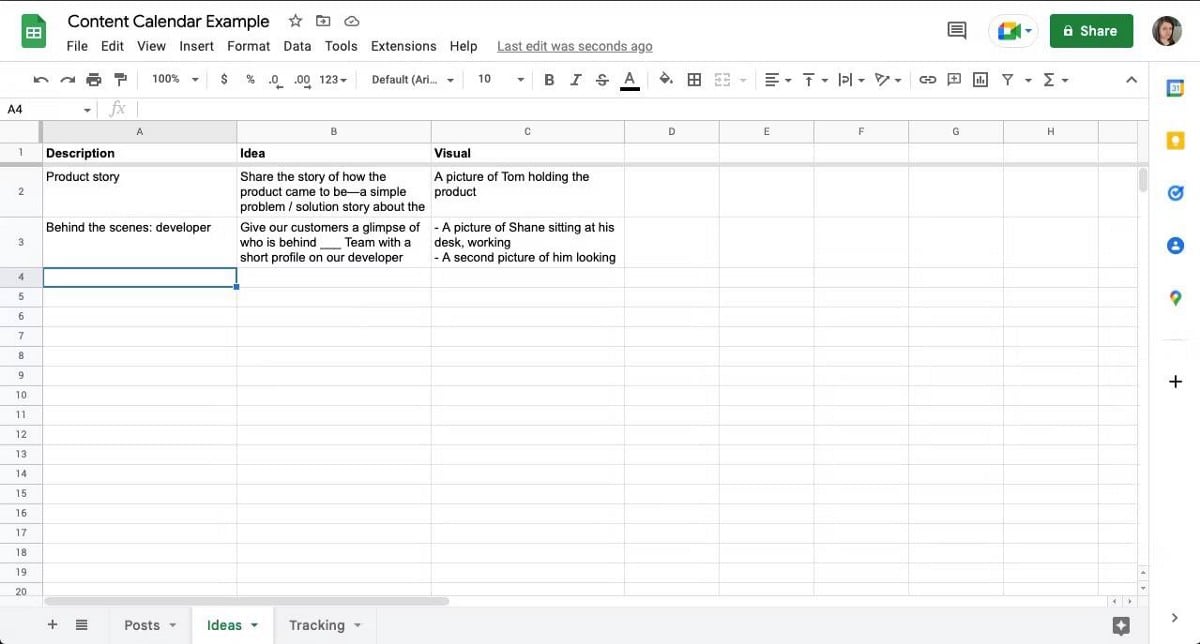Open the Last edit was seconds ago link
This screenshot has height=644, width=1200.
tap(574, 46)
